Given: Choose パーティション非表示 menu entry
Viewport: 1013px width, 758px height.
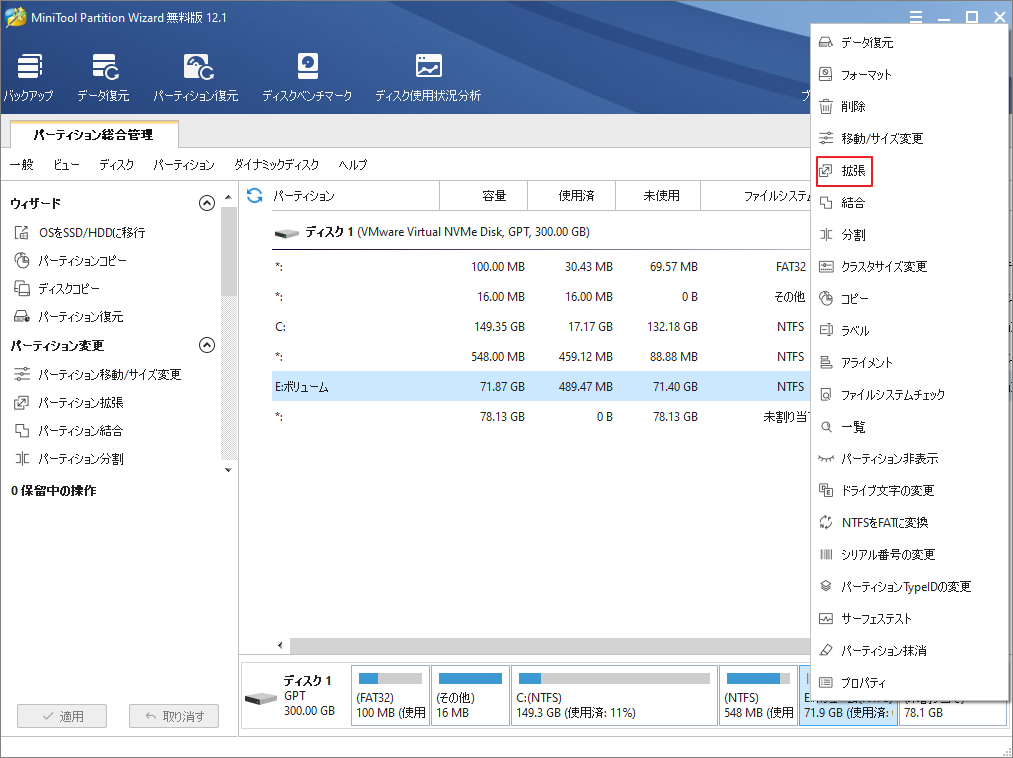Looking at the screenshot, I should [909, 458].
